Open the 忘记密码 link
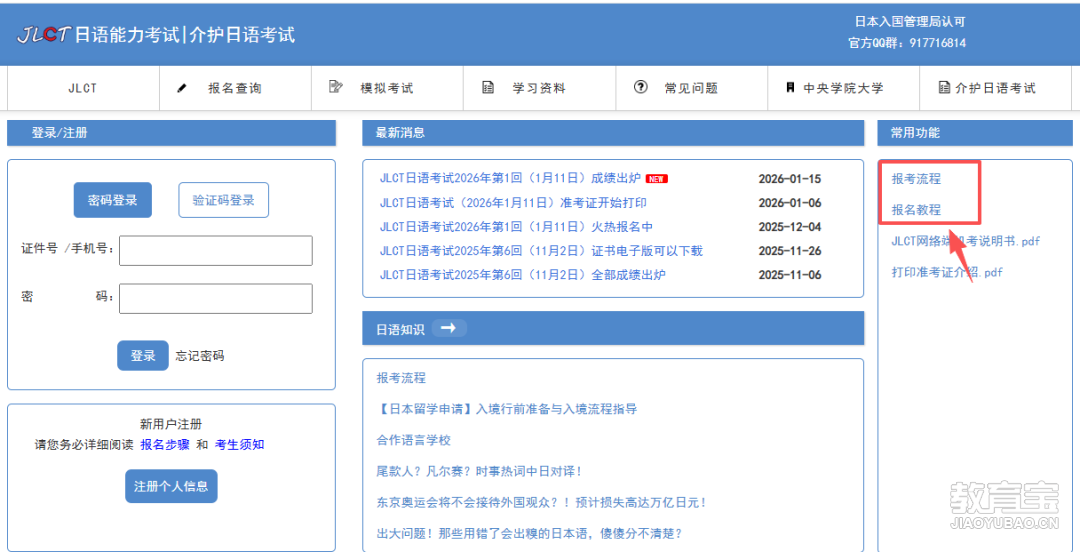 [200, 356]
